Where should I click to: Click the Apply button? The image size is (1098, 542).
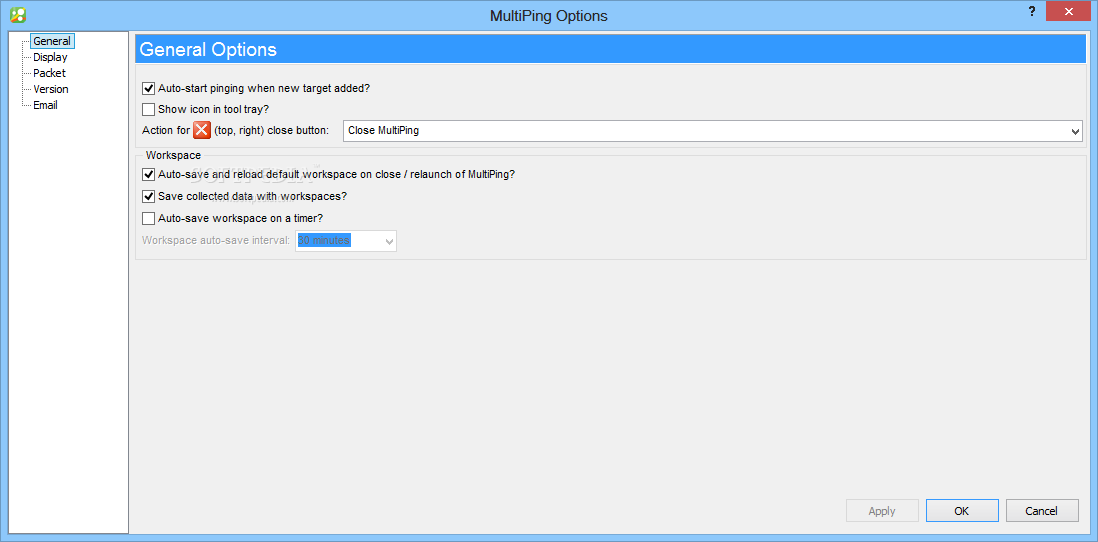coord(882,511)
